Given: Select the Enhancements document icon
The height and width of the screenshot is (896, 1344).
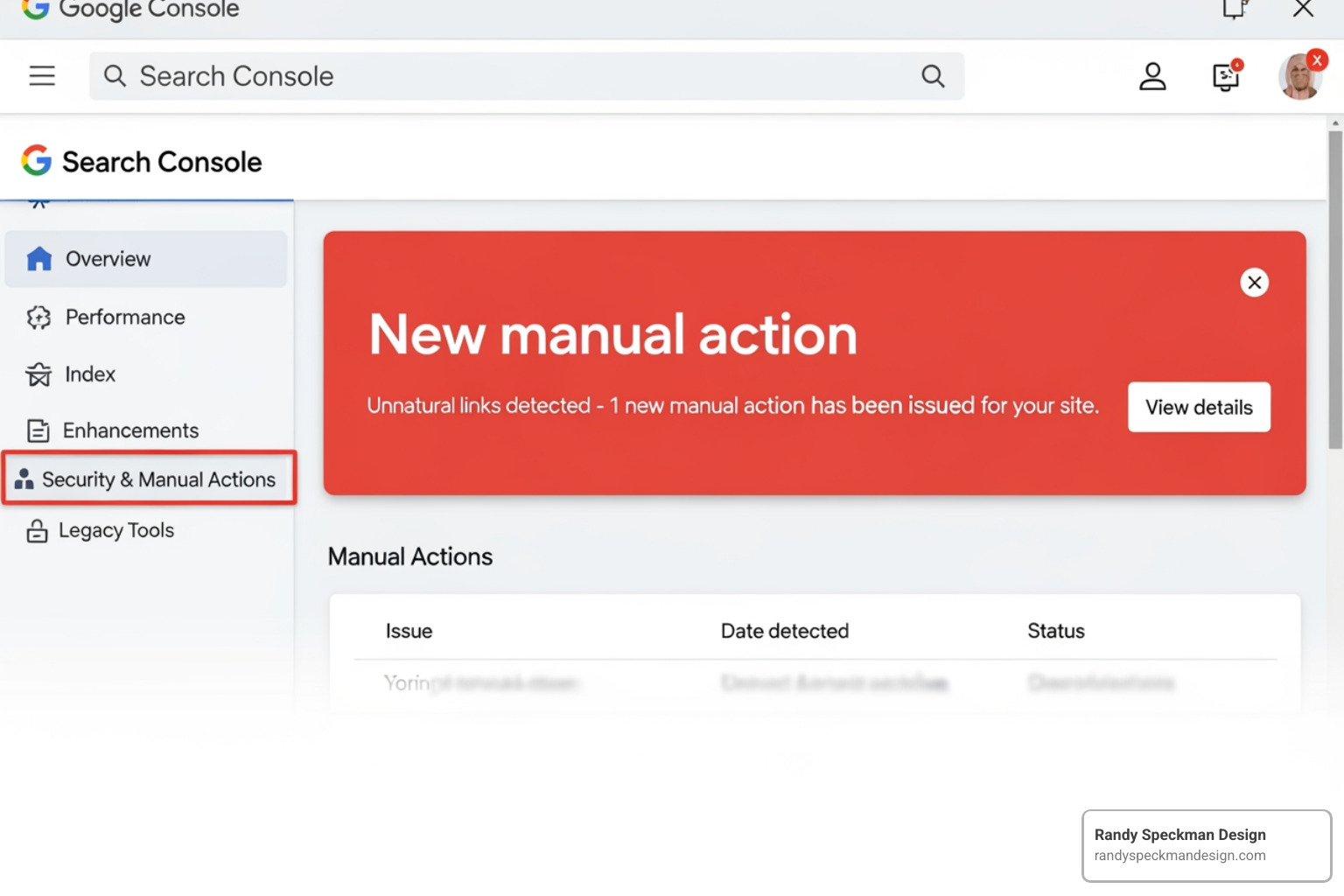Looking at the screenshot, I should (38, 430).
